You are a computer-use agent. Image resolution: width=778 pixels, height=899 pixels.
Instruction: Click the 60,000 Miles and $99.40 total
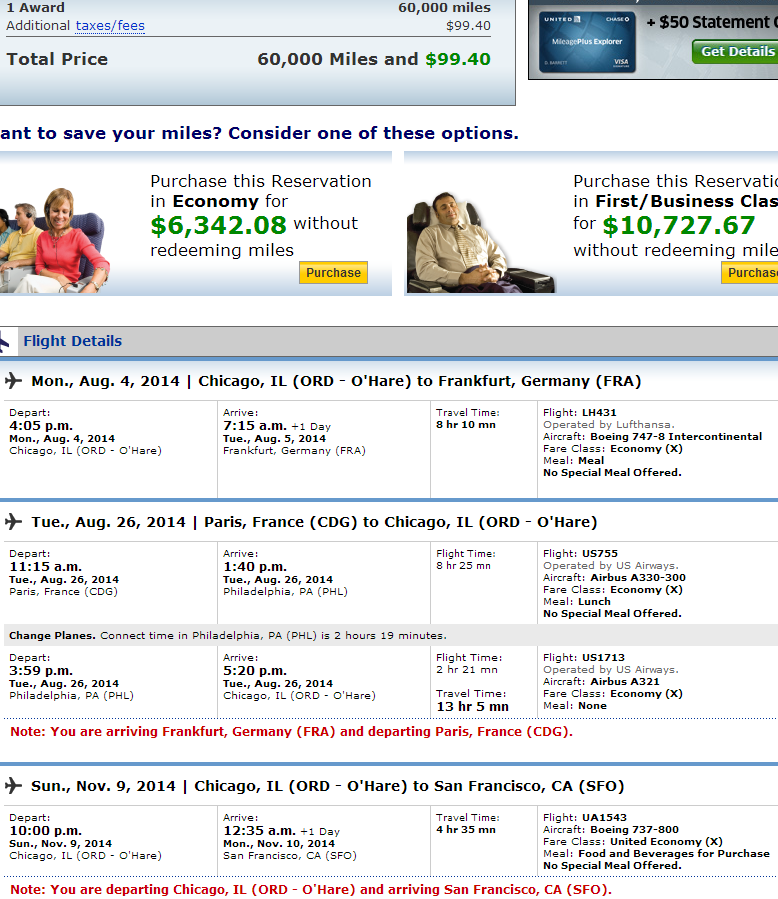(x=374, y=59)
